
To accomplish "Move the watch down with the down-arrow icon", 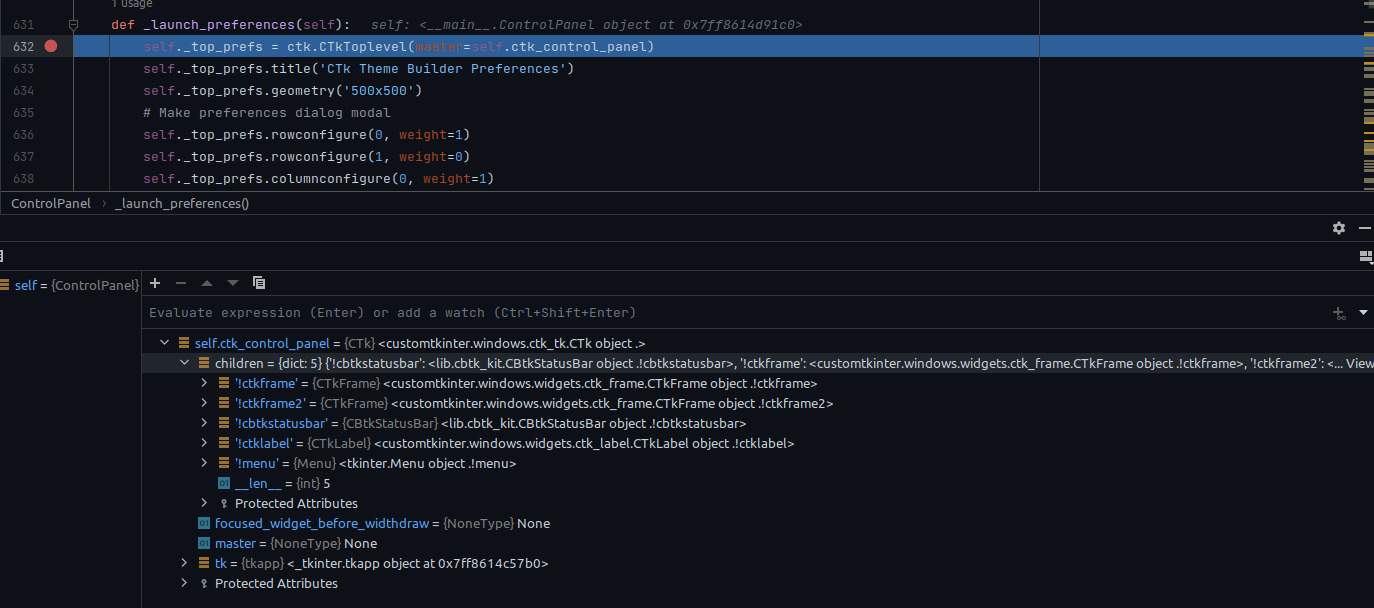I will click(x=232, y=283).
